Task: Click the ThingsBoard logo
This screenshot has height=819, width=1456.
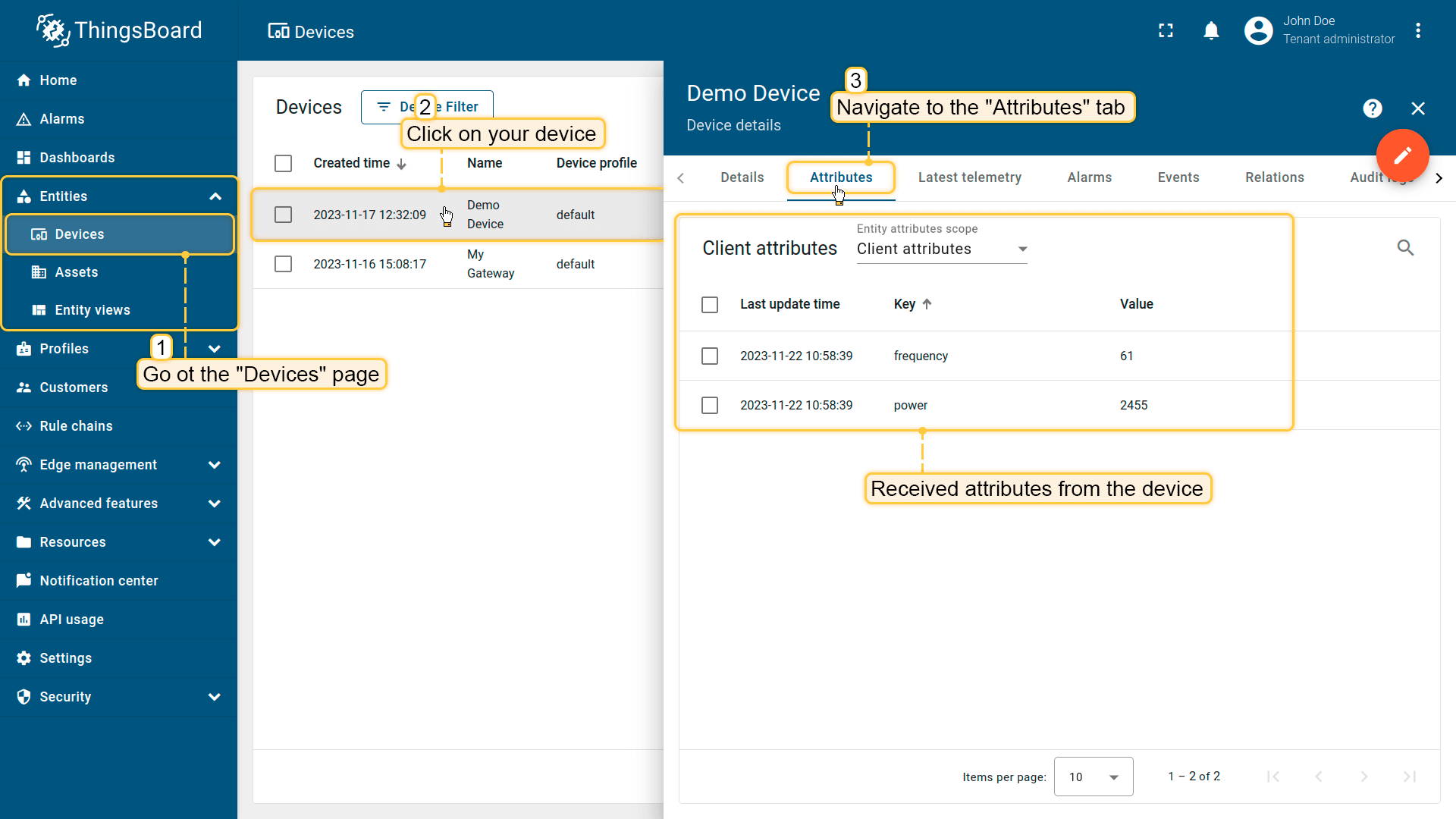Action: 119,30
